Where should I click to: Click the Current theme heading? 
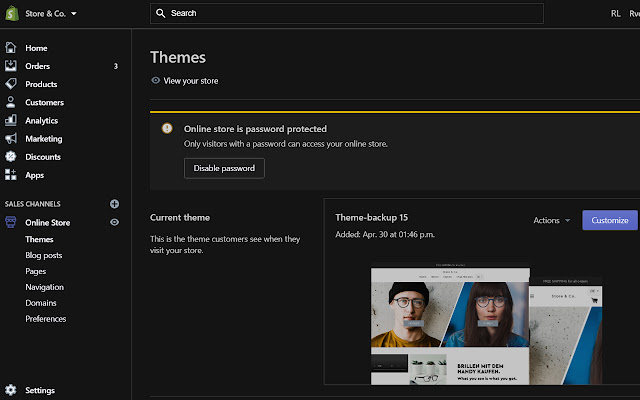coord(180,218)
